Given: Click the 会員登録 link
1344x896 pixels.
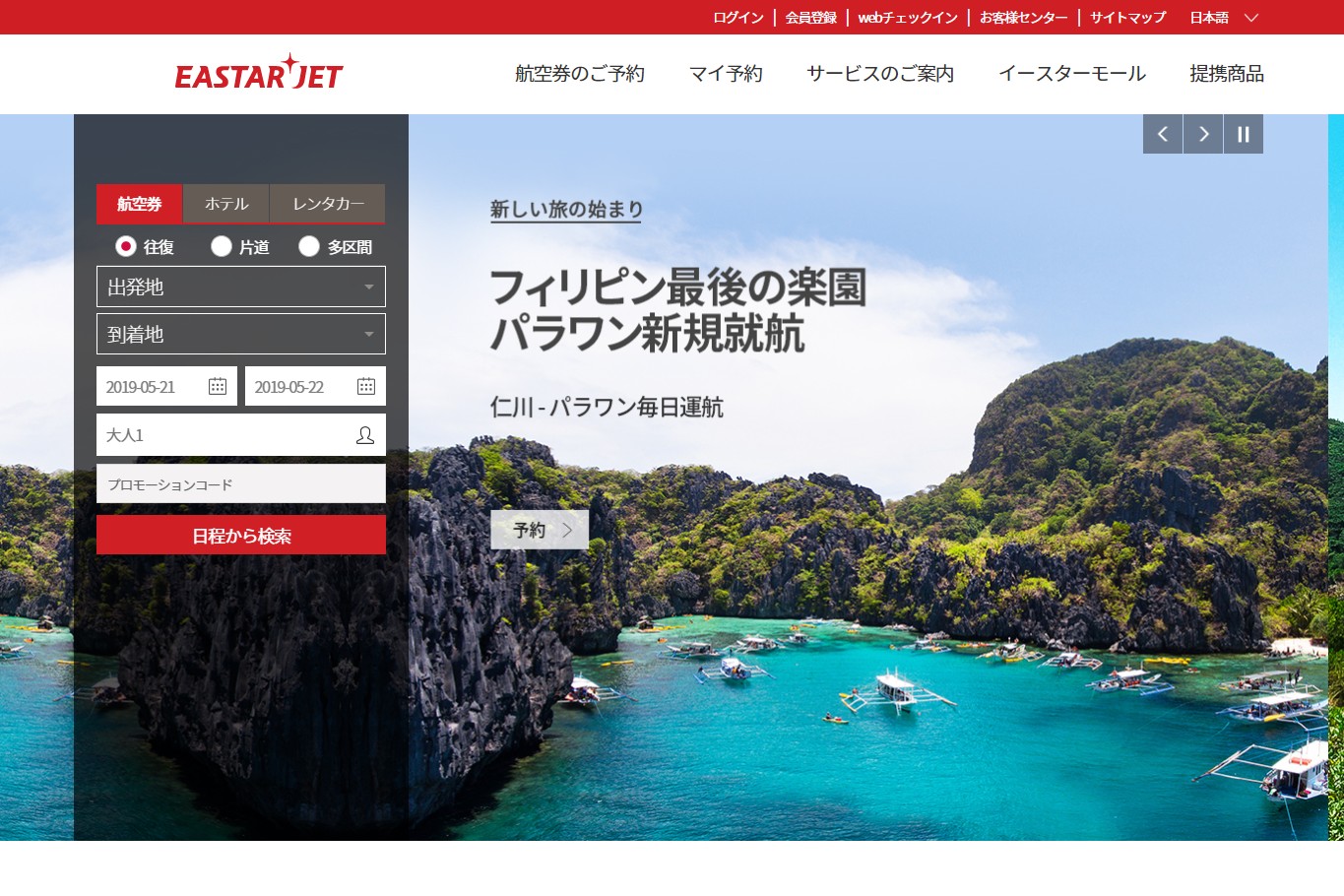Looking at the screenshot, I should click(811, 18).
